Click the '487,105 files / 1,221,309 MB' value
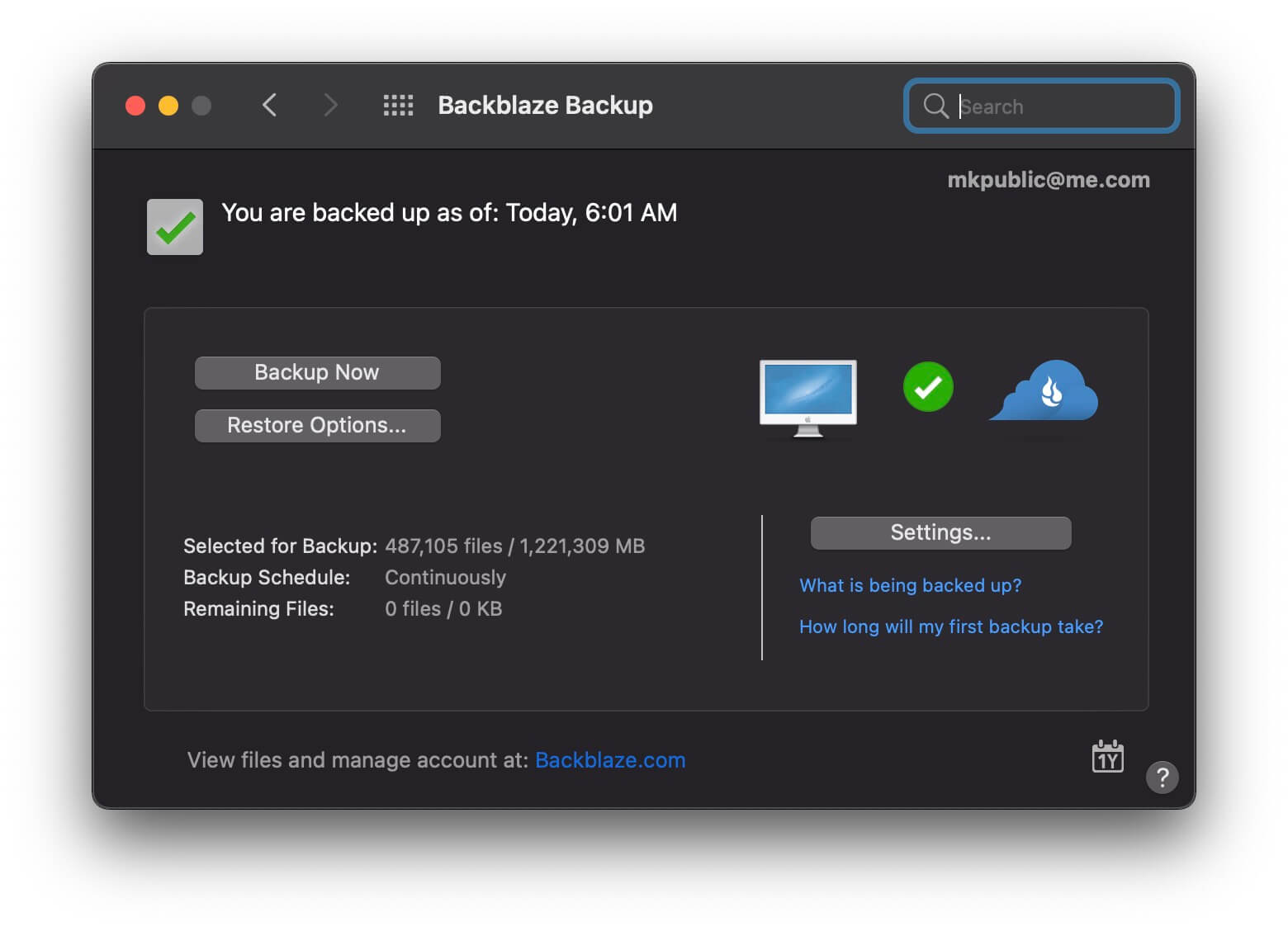 coord(514,546)
